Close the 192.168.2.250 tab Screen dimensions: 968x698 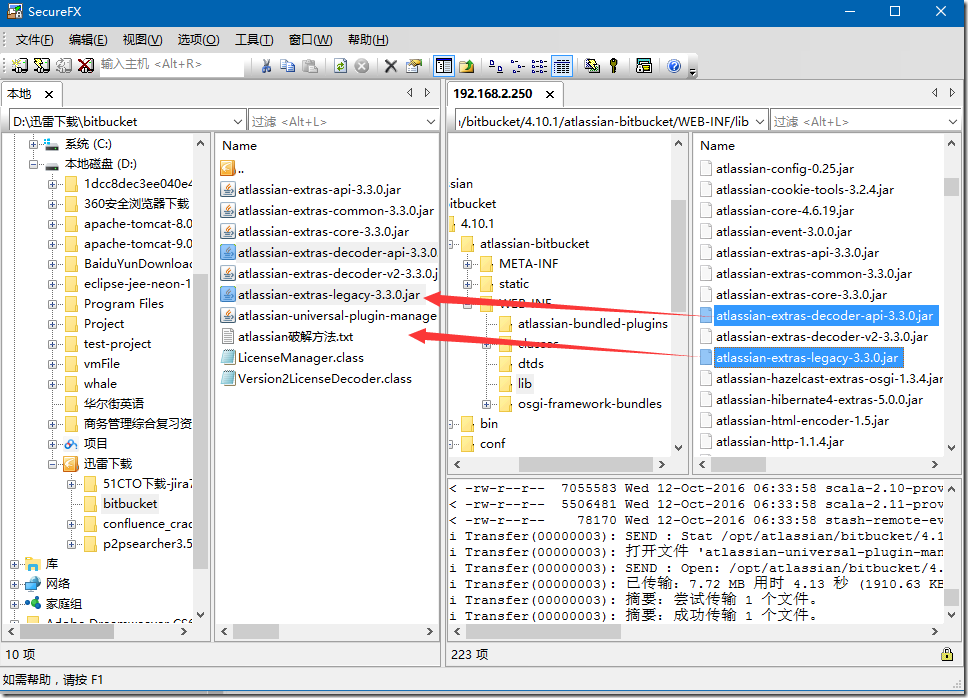(549, 94)
